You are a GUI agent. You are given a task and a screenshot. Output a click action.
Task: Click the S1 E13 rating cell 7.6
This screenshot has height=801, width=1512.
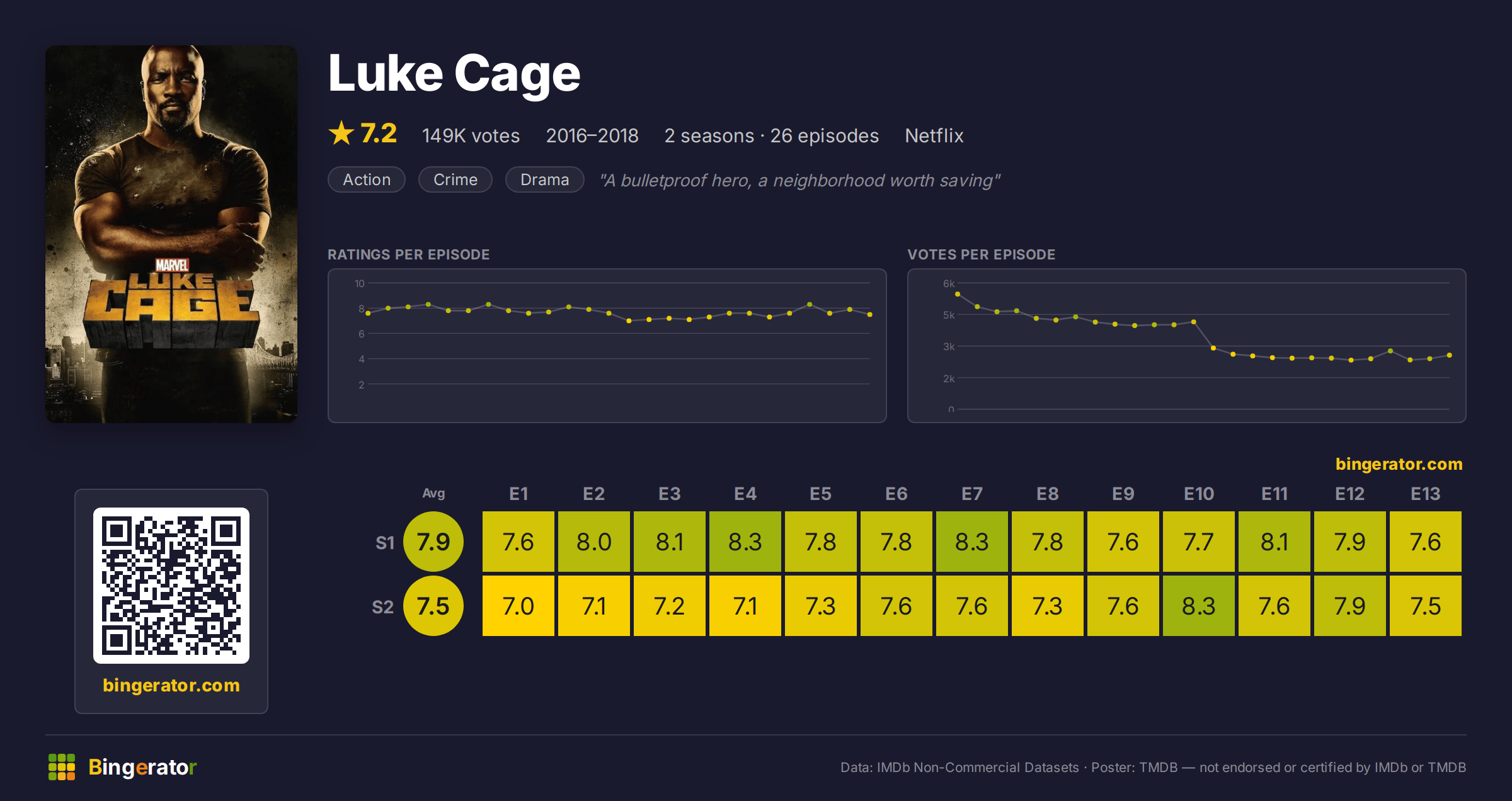click(1426, 542)
